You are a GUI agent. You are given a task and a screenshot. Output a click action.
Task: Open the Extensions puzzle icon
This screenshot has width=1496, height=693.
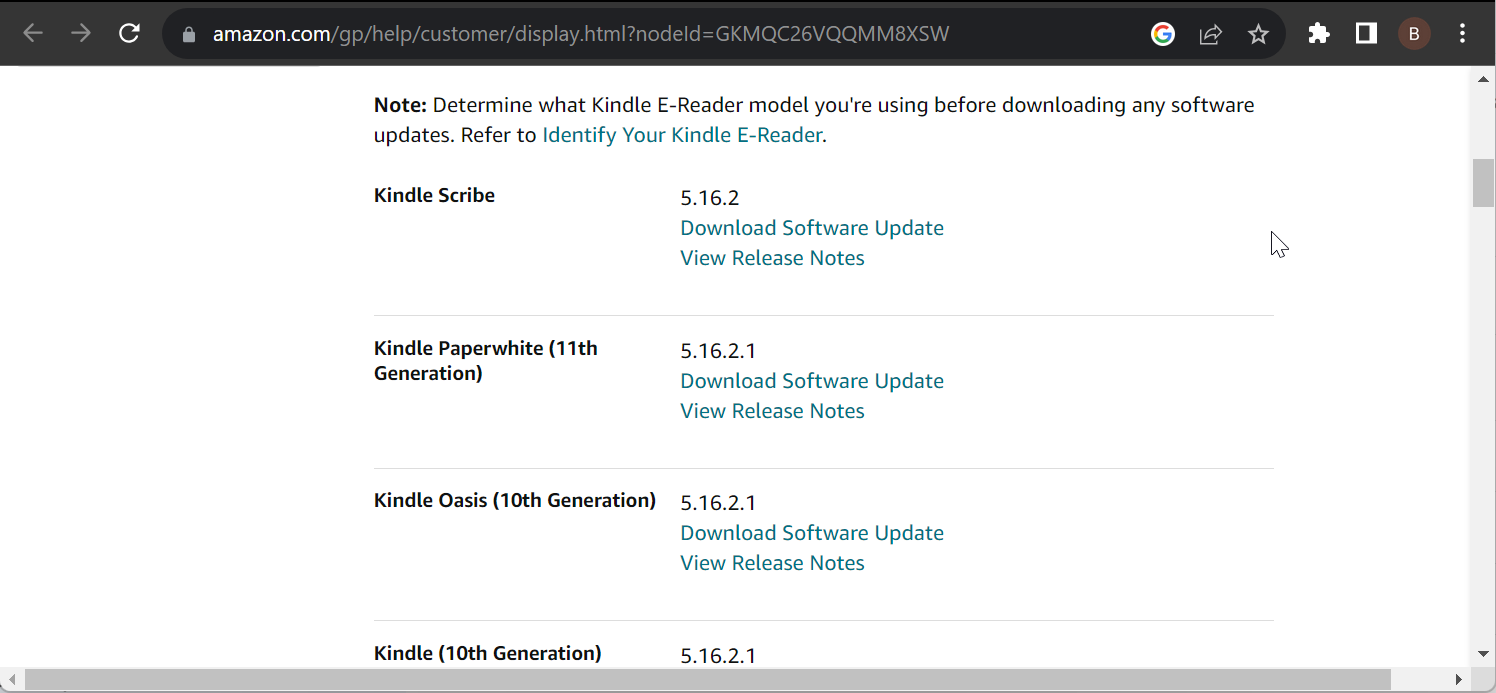(x=1319, y=34)
